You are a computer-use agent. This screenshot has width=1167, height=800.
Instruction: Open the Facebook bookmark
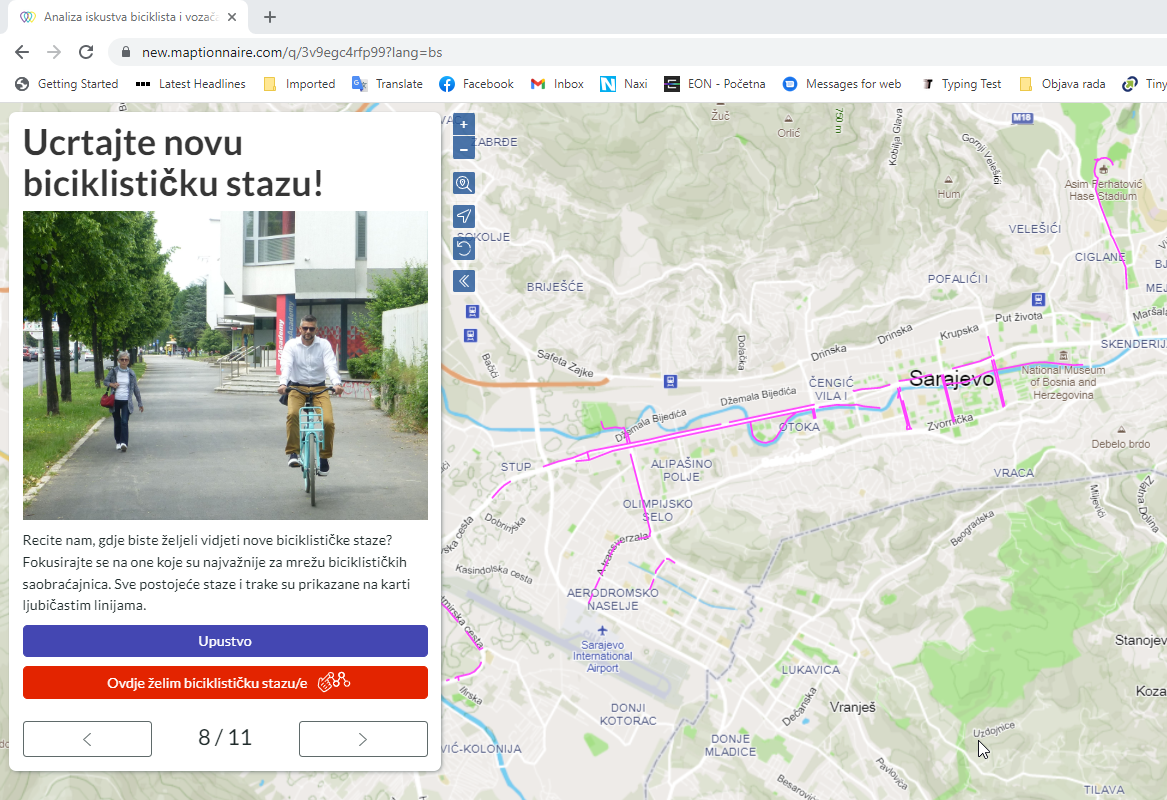476,84
